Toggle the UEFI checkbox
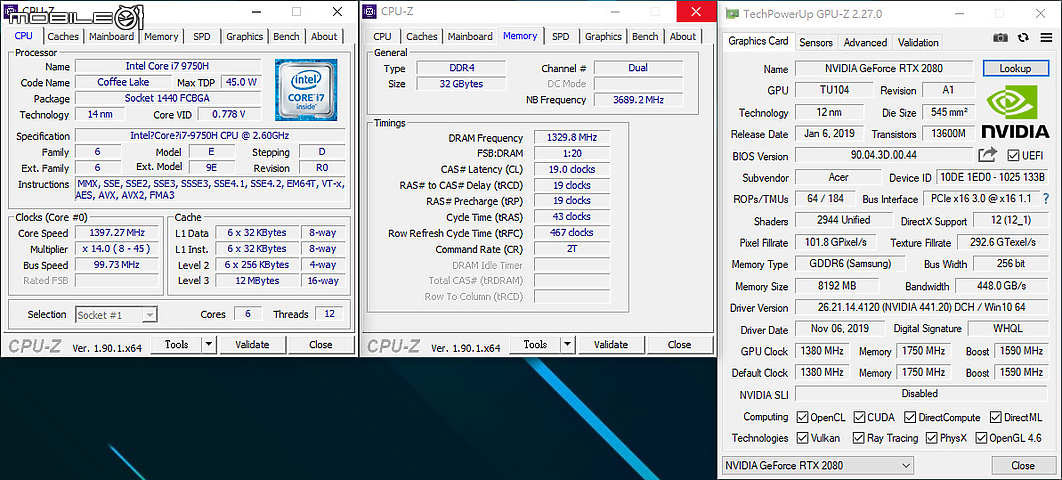Screen dimensions: 1062x480 coord(1013,156)
